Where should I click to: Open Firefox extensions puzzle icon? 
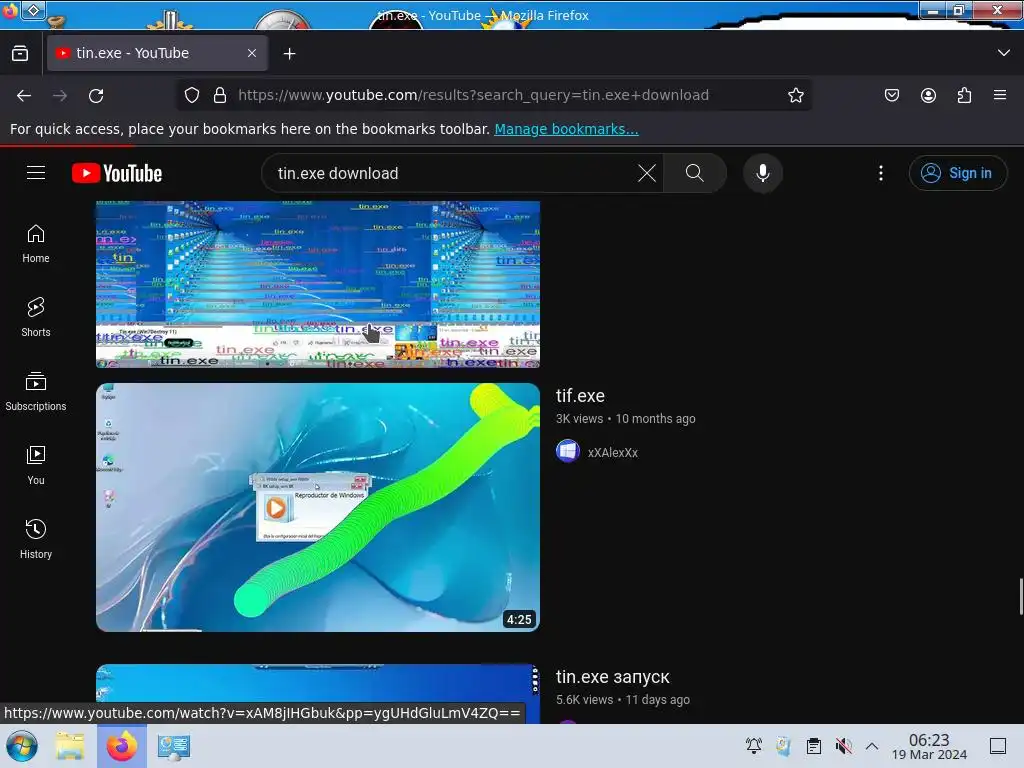(x=964, y=95)
